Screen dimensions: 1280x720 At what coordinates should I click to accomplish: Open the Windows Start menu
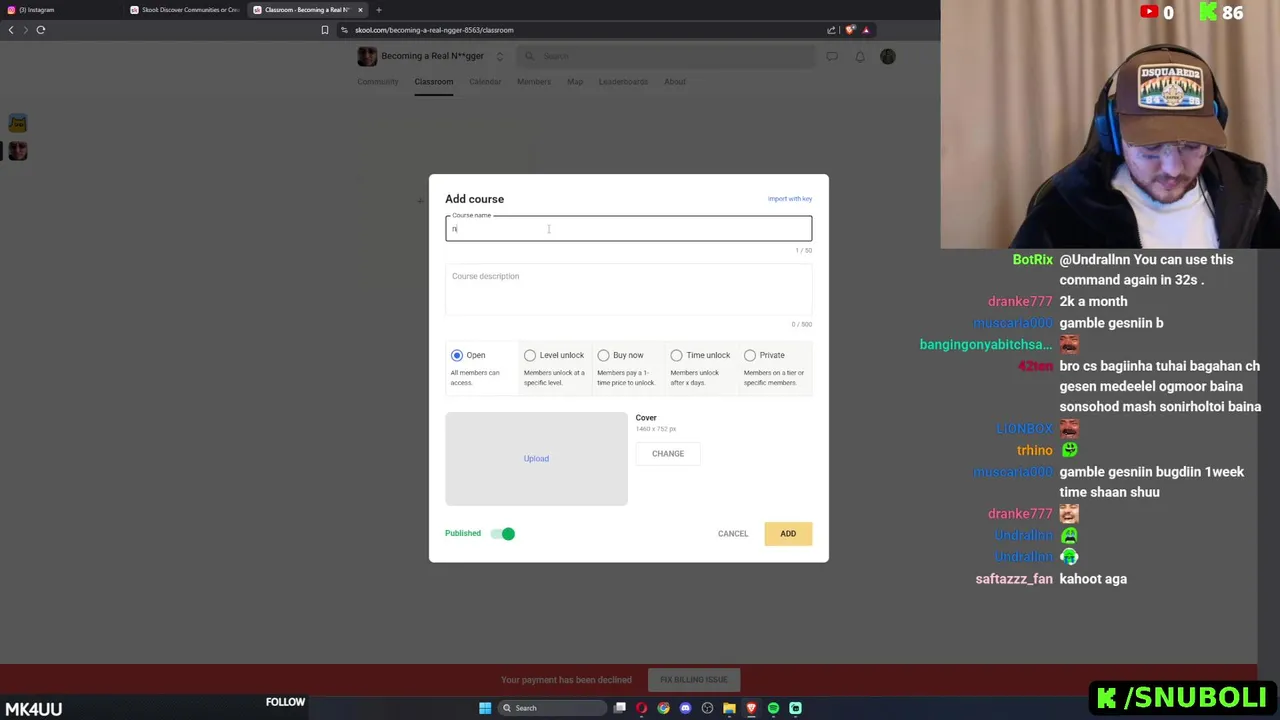485,708
